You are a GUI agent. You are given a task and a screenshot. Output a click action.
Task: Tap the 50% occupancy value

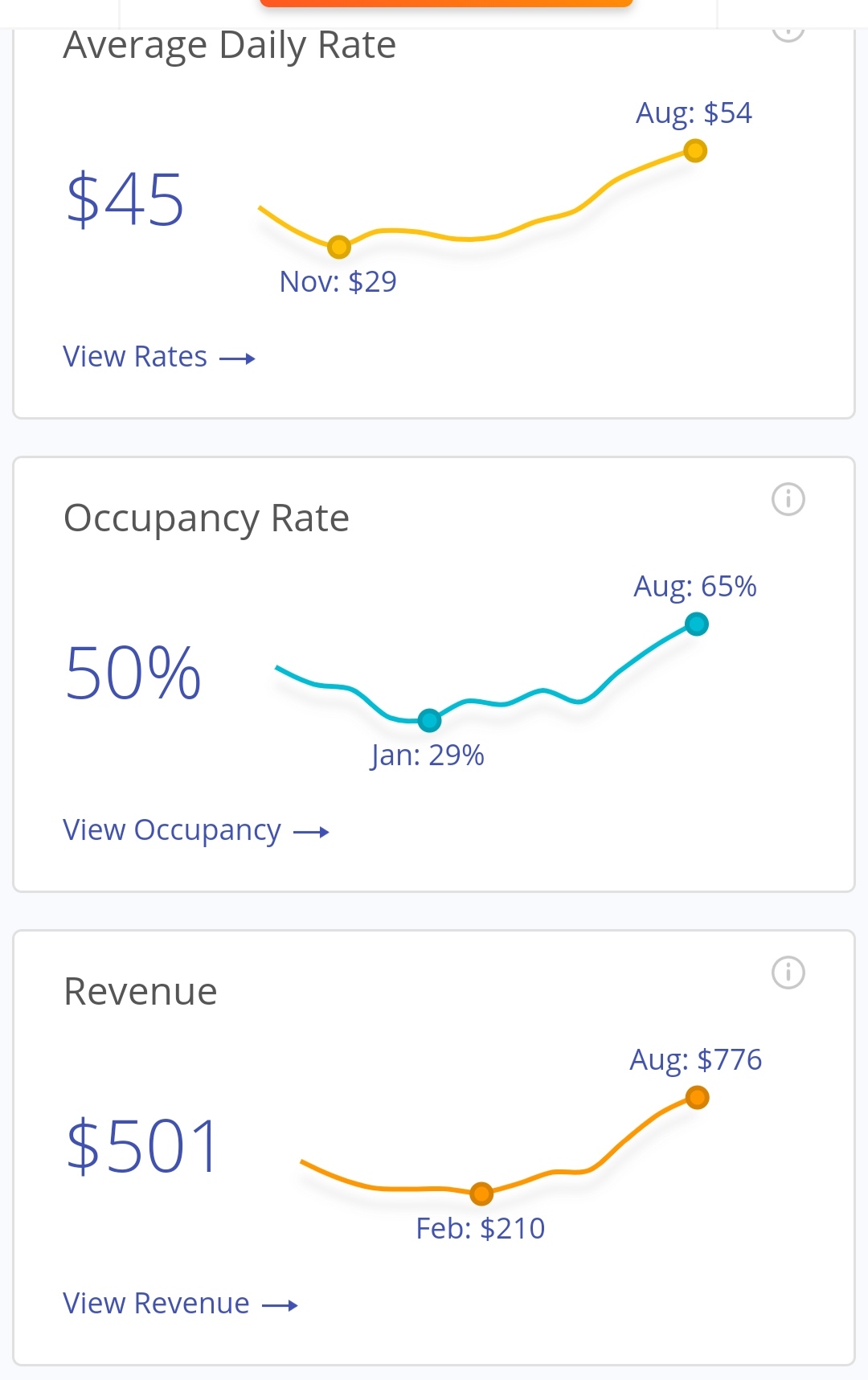(x=133, y=674)
